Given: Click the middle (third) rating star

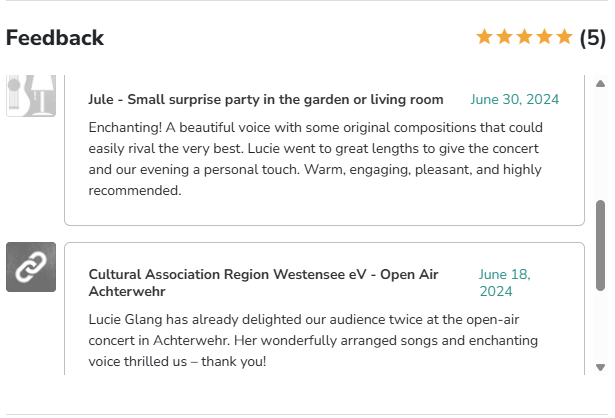Looking at the screenshot, I should pos(524,38).
